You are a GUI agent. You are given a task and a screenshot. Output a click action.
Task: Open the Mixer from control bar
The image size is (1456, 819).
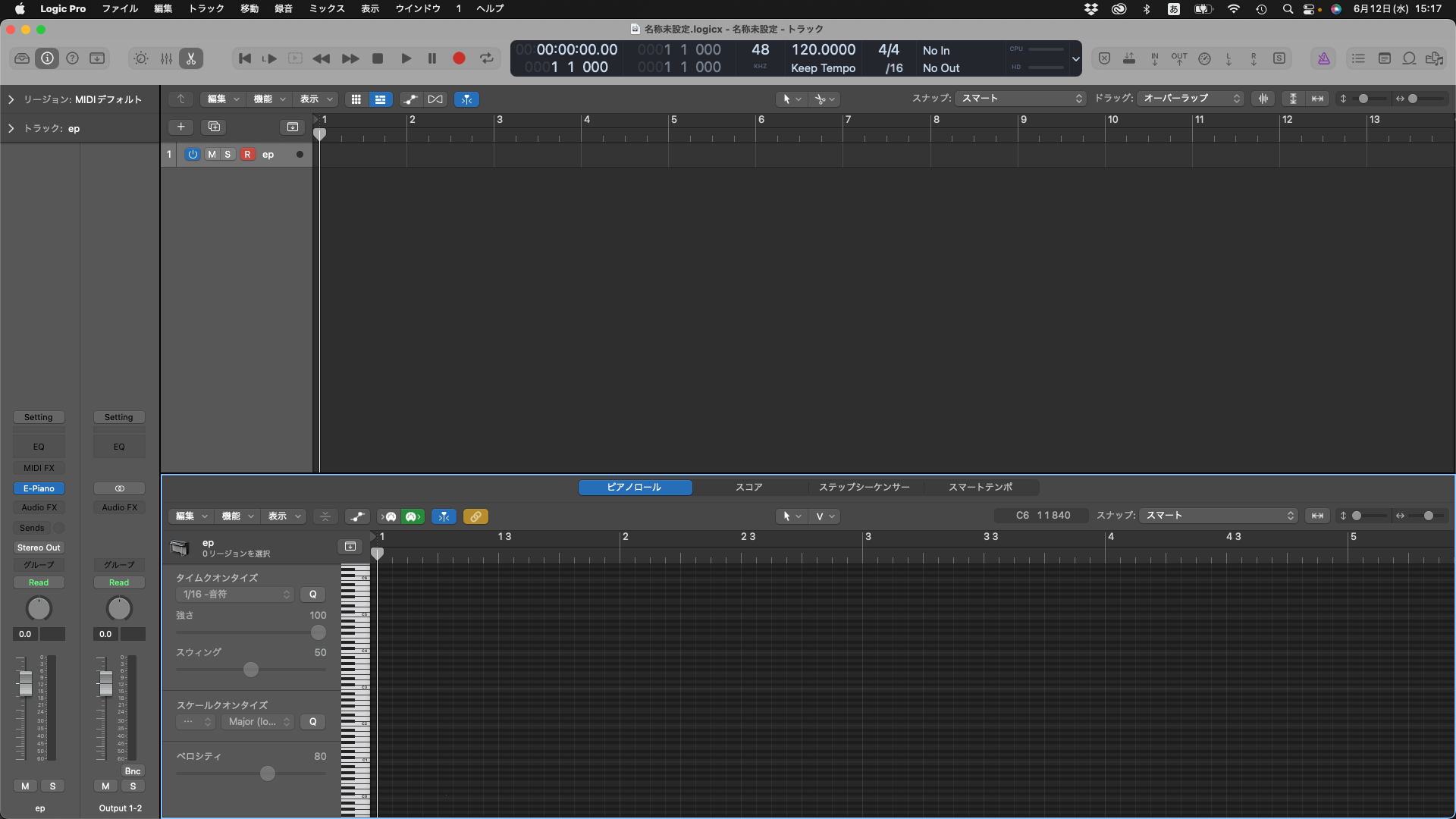[166, 58]
